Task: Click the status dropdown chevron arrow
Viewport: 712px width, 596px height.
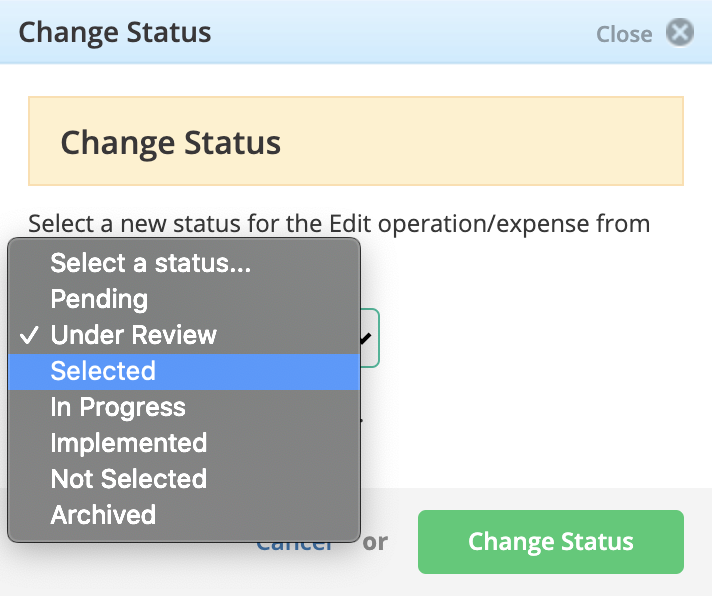Action: [x=366, y=338]
